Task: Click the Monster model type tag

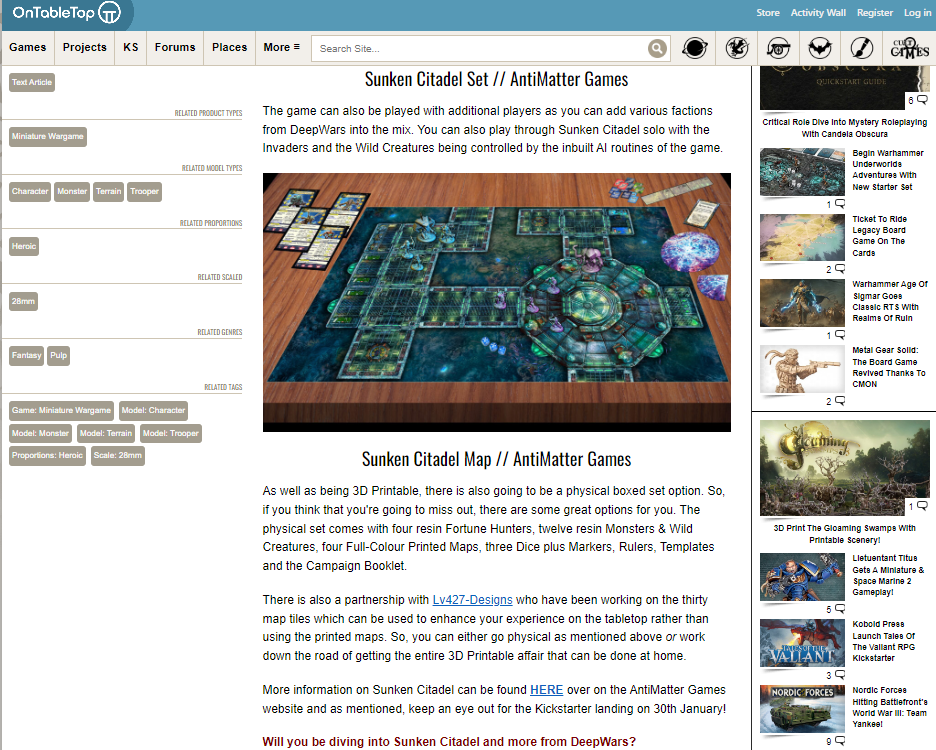Action: coord(72,192)
